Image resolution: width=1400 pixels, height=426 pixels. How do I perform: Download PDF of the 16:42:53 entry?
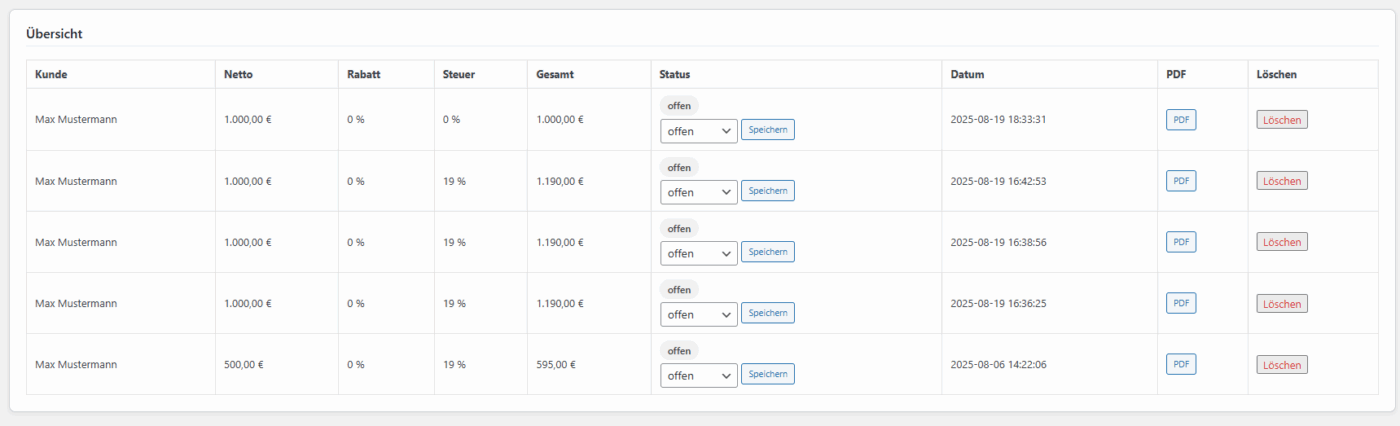[x=1181, y=181]
